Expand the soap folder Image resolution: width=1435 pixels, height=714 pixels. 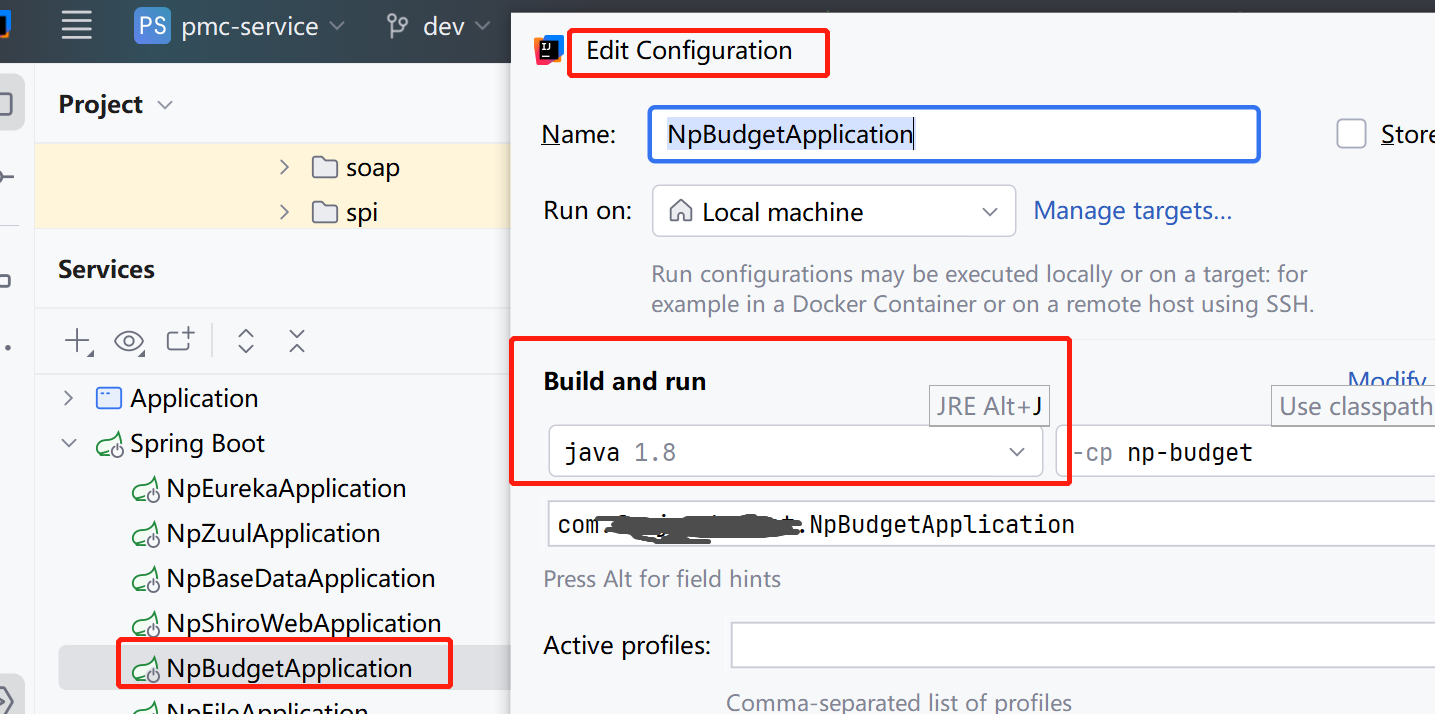point(285,167)
